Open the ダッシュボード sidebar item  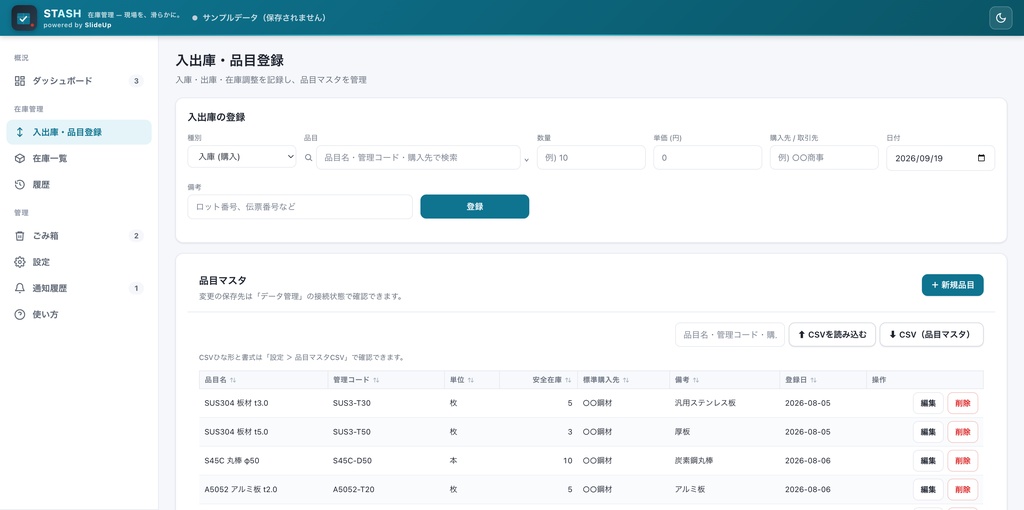[78, 81]
